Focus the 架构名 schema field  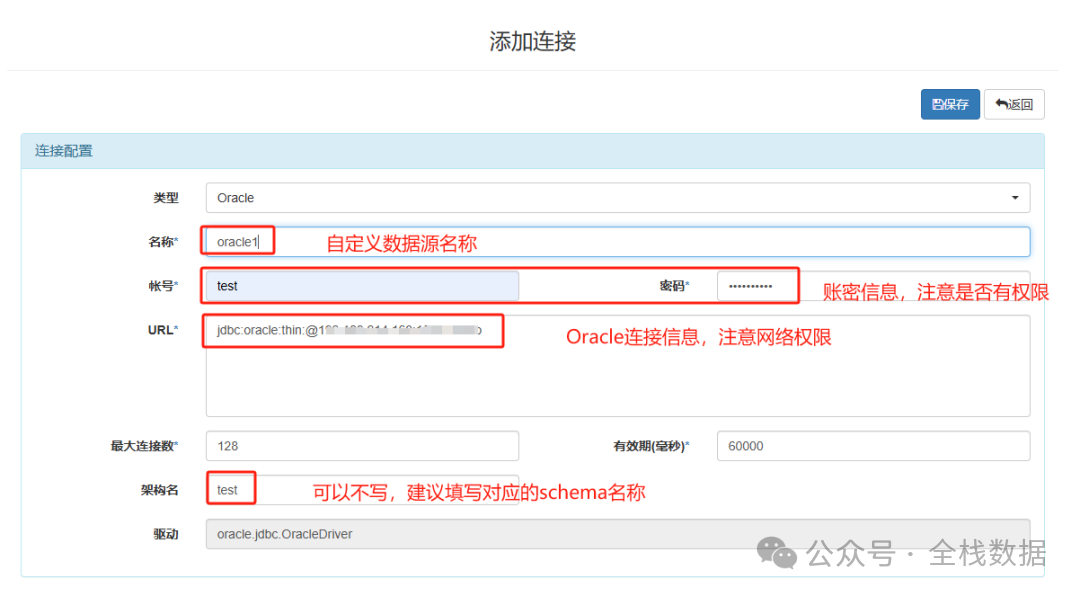pyautogui.click(x=362, y=490)
